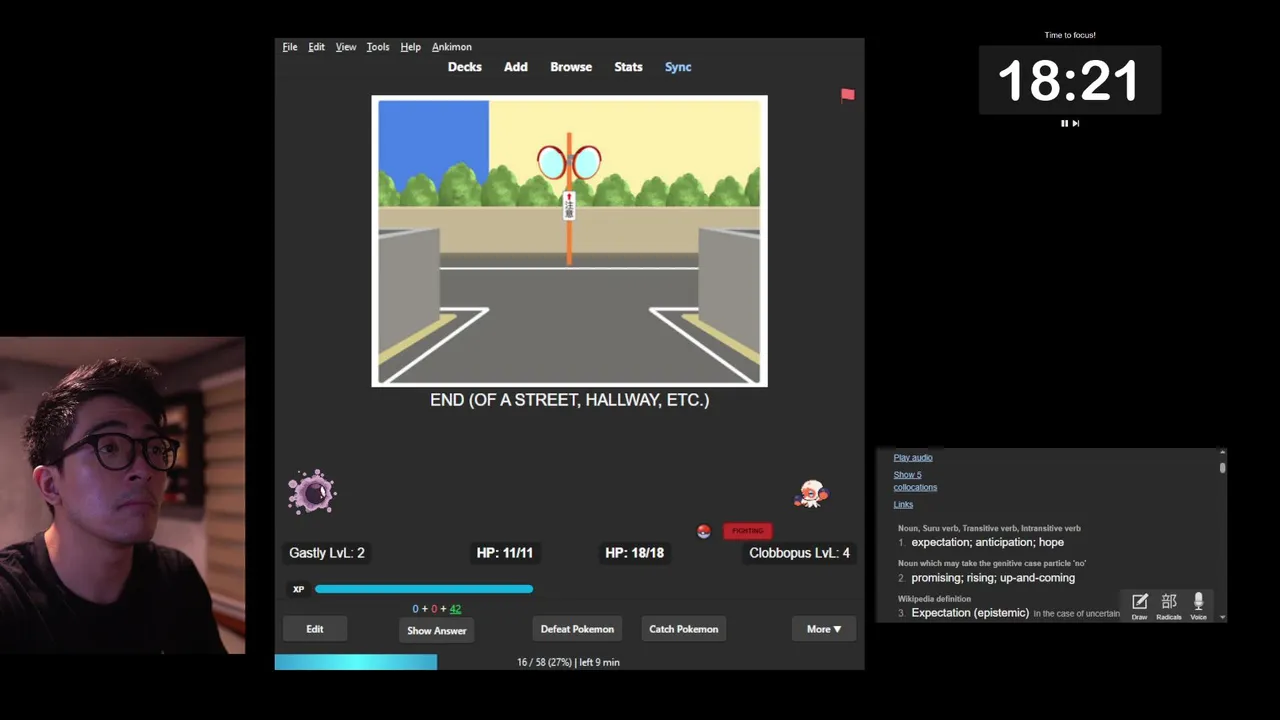Open the File menu

point(290,47)
